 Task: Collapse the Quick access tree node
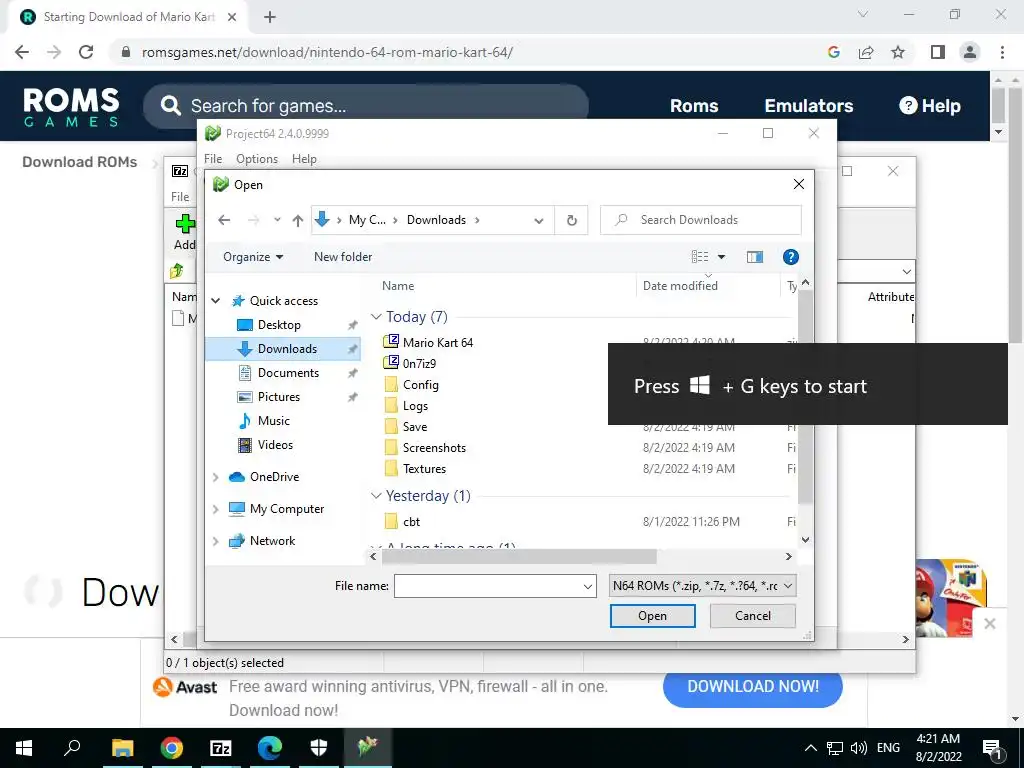(x=216, y=301)
